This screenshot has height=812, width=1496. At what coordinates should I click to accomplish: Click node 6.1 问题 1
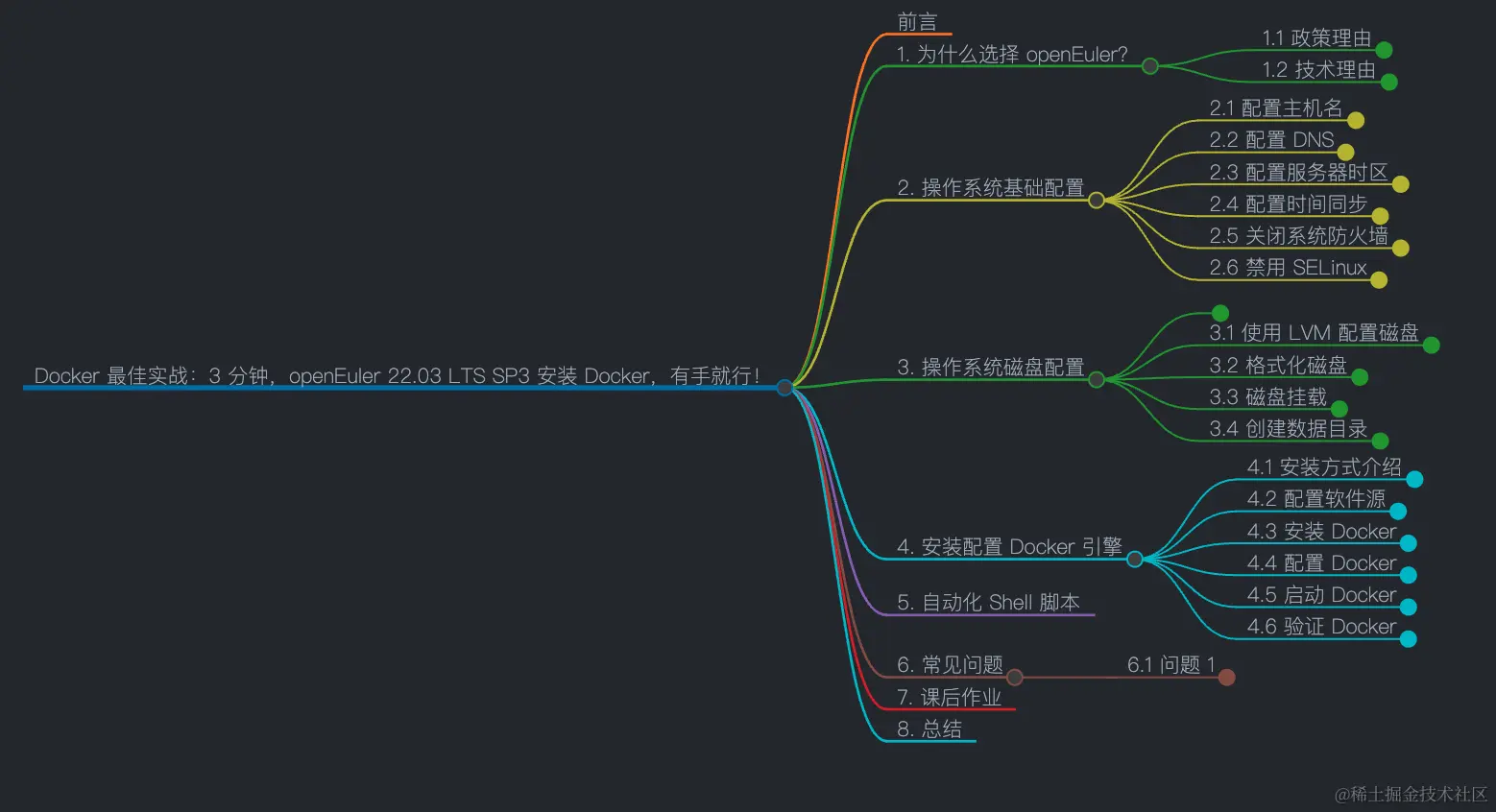(x=1172, y=663)
